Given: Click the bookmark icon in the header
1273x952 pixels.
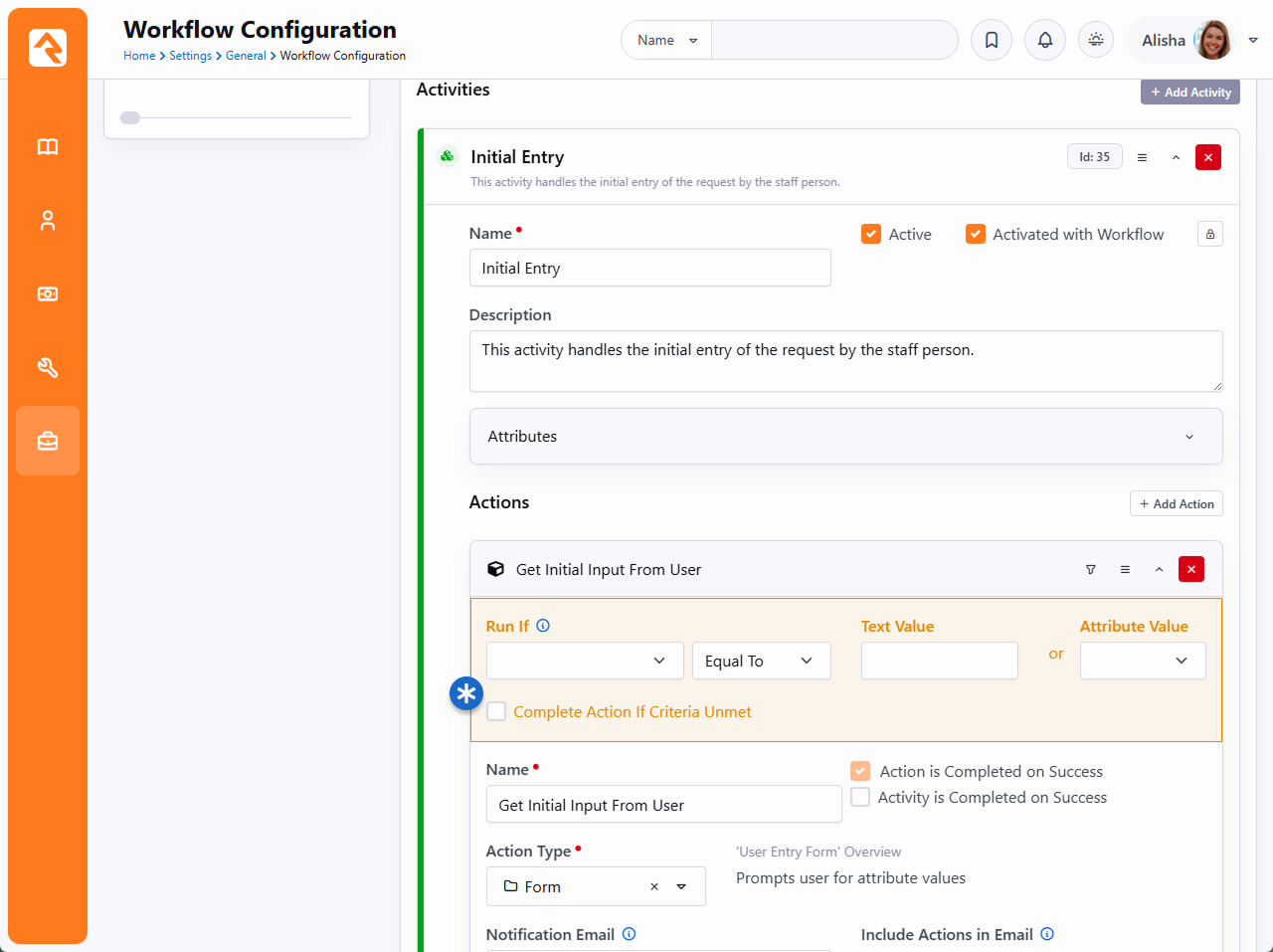Looking at the screenshot, I should click(x=992, y=40).
